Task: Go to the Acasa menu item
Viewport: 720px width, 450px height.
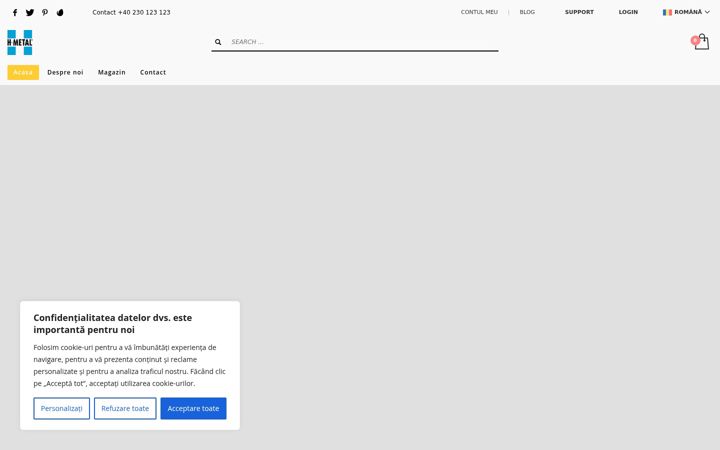Action: point(23,72)
